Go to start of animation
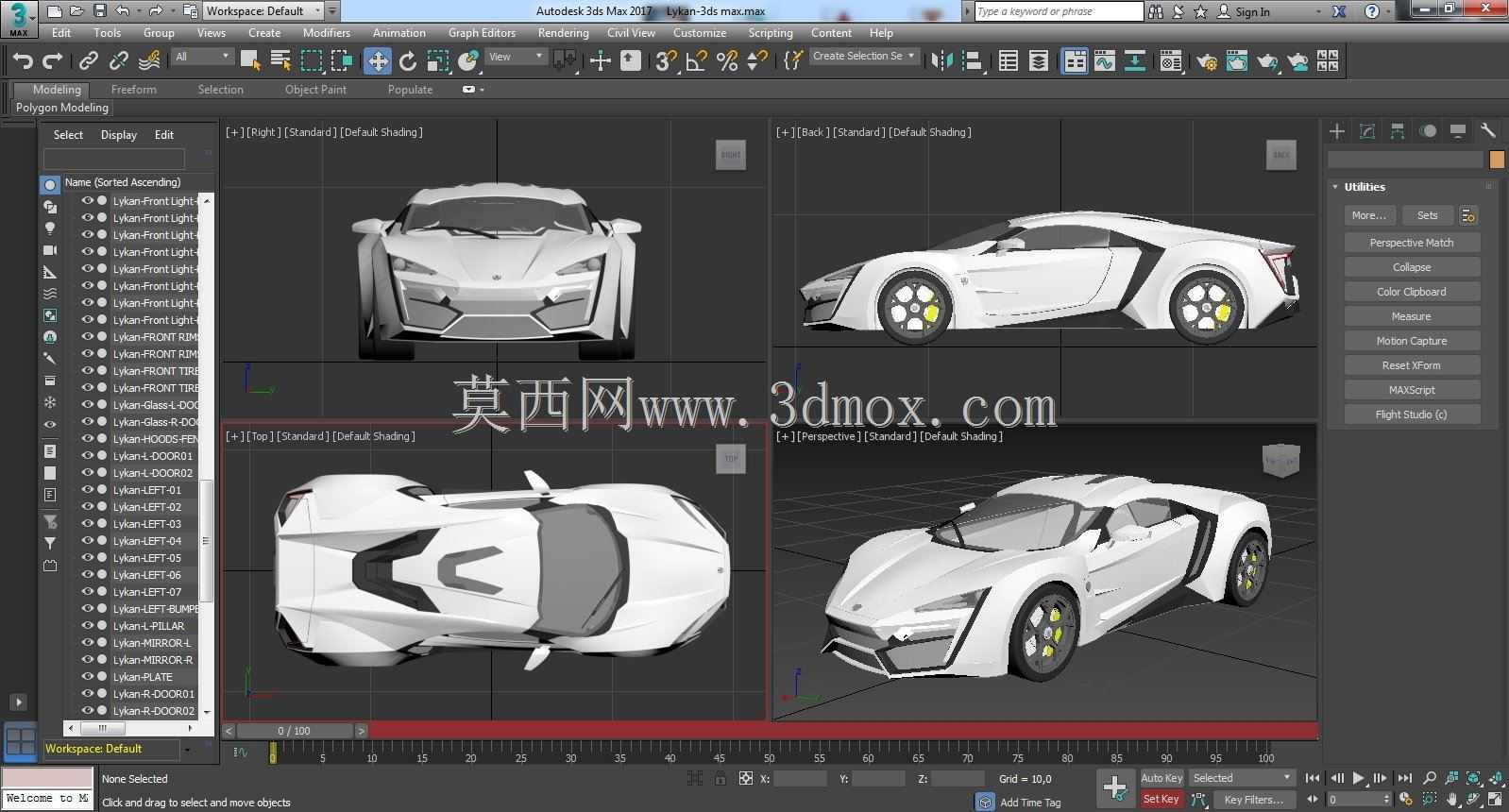Screen dimensions: 1509x812 pyautogui.click(x=1313, y=779)
